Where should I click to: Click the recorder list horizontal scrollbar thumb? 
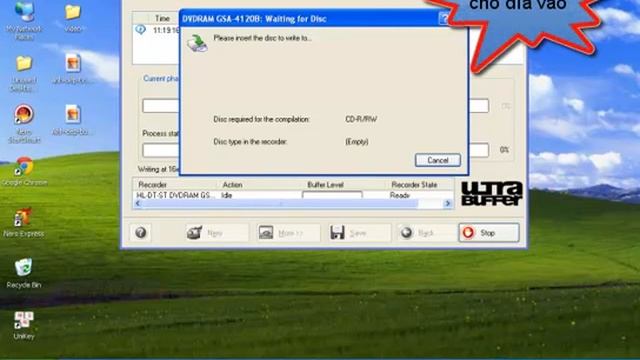pyautogui.click(x=280, y=203)
